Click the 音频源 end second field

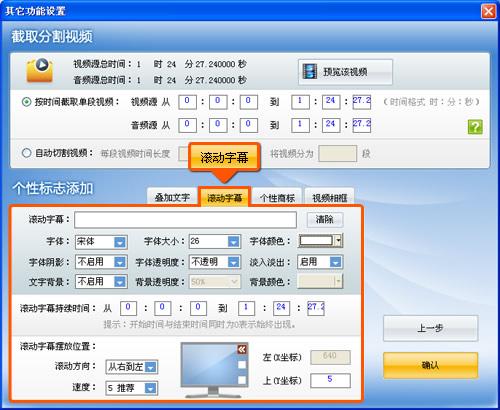tap(362, 125)
